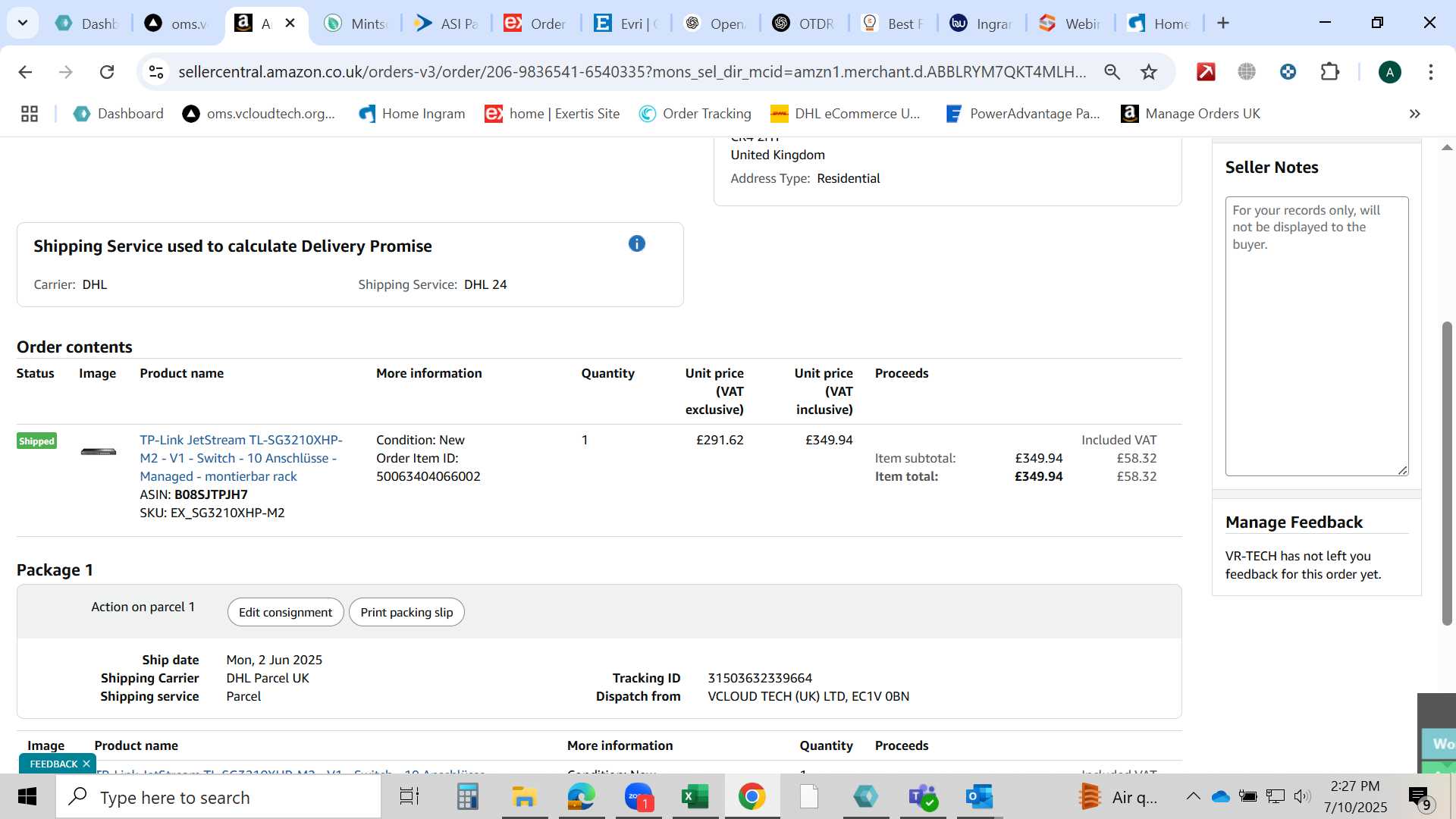
Task: Reload the page with refresh icon
Action: click(107, 72)
